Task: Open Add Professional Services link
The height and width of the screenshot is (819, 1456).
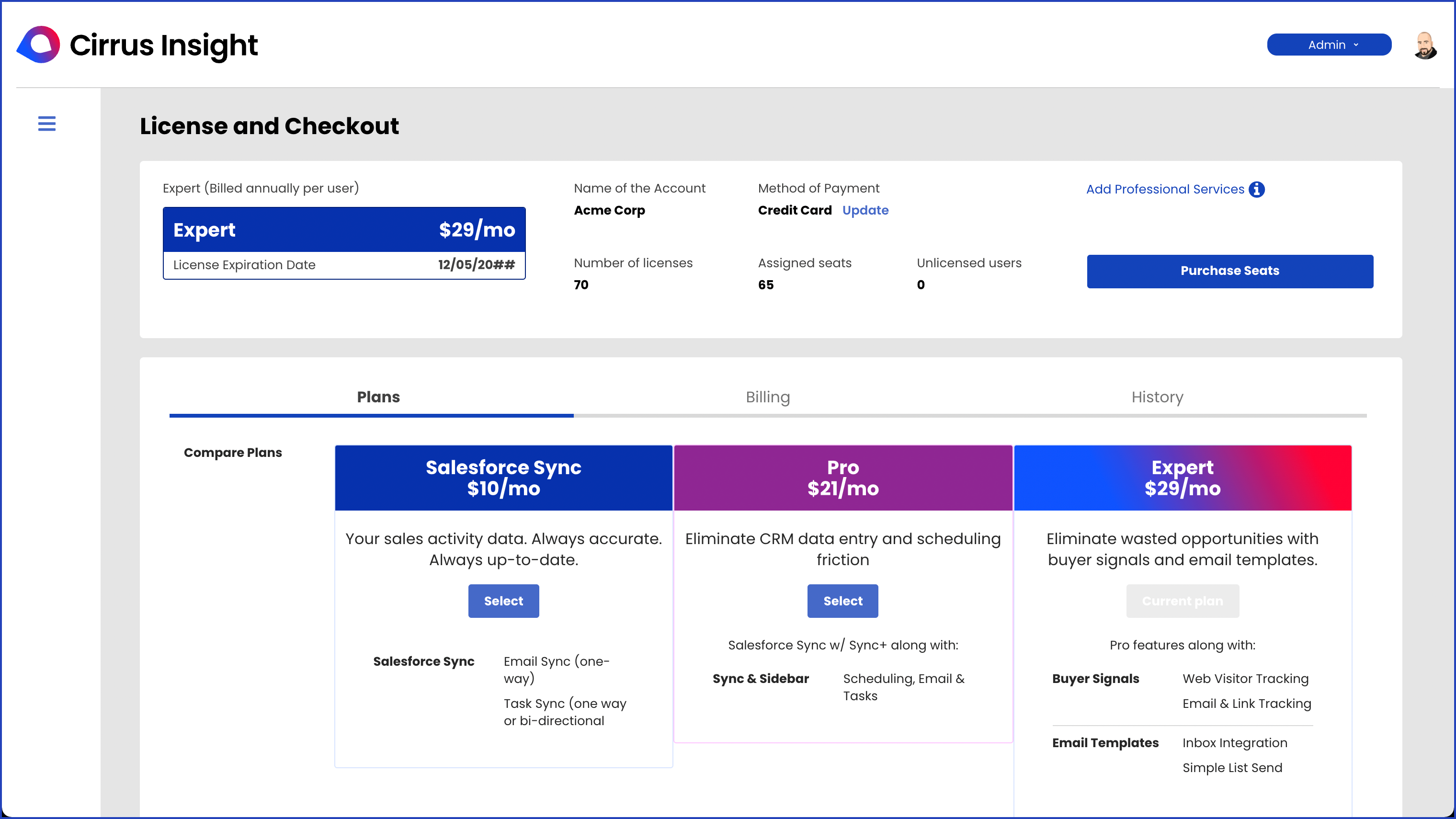Action: coord(1165,189)
